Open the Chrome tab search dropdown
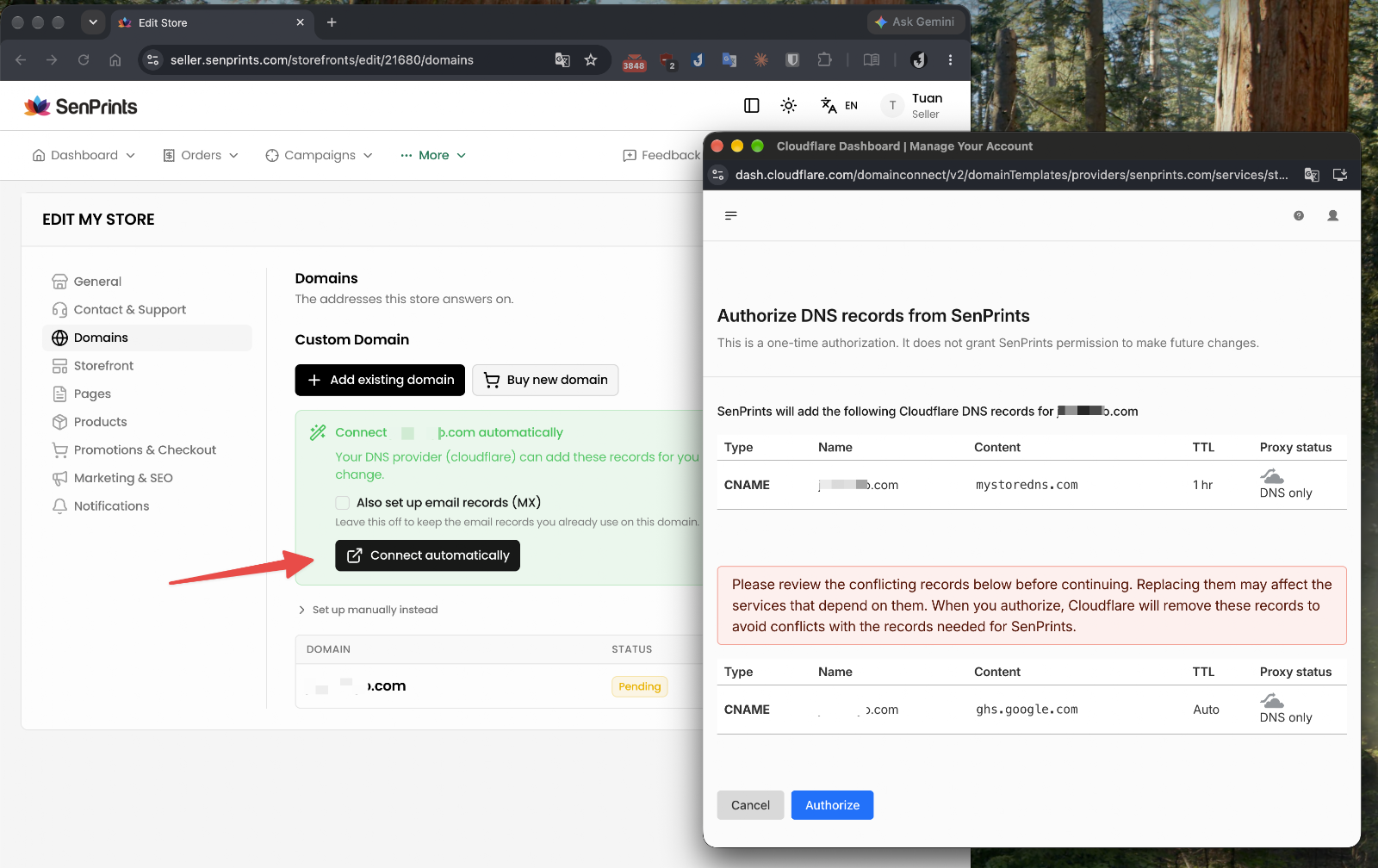 click(x=93, y=22)
